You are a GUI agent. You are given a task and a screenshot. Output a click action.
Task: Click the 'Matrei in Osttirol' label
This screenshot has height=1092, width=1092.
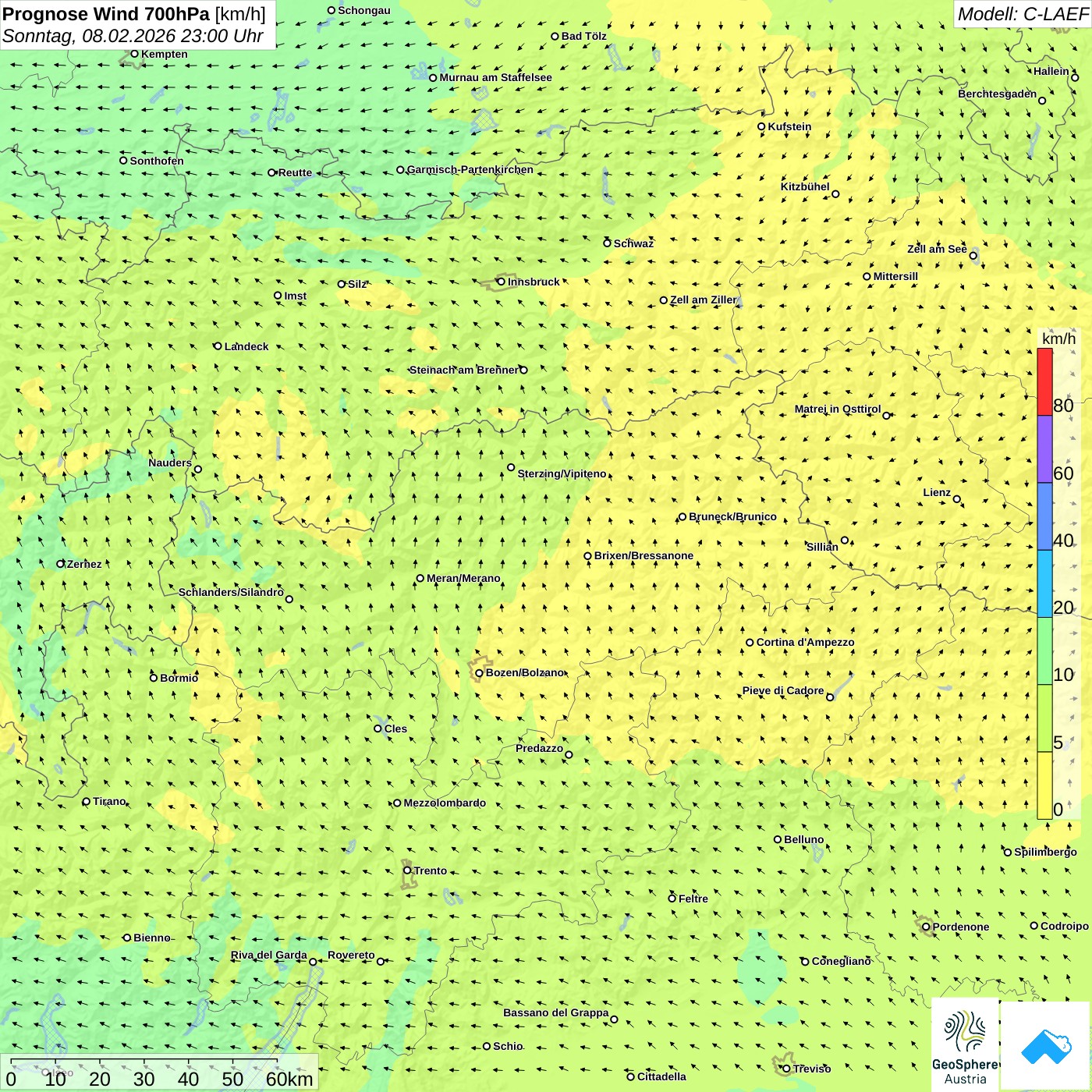coord(838,409)
